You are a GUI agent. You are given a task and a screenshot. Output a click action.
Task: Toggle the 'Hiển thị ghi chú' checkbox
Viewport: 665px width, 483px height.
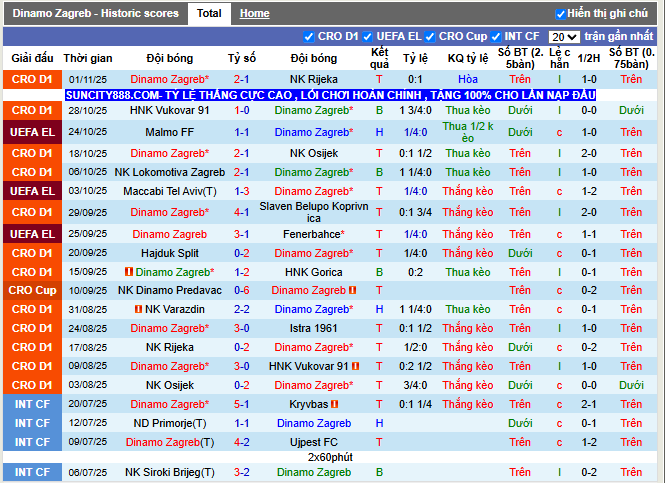[560, 14]
